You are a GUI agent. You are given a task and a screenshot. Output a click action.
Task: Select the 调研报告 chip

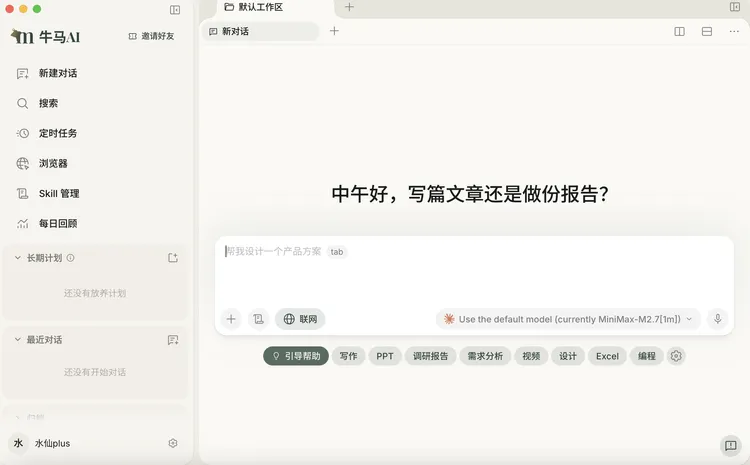click(x=430, y=356)
